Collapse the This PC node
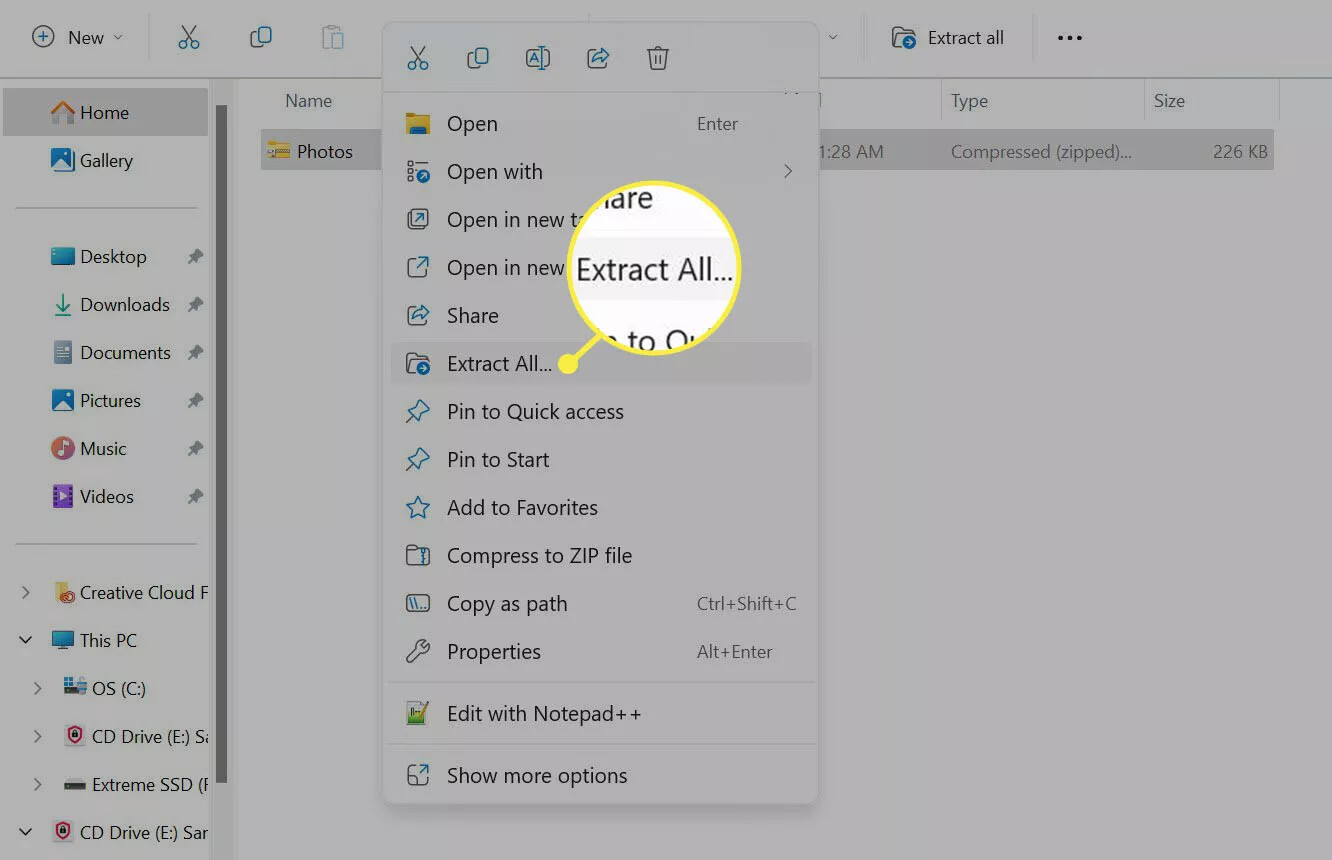The image size is (1332, 860). (x=26, y=641)
